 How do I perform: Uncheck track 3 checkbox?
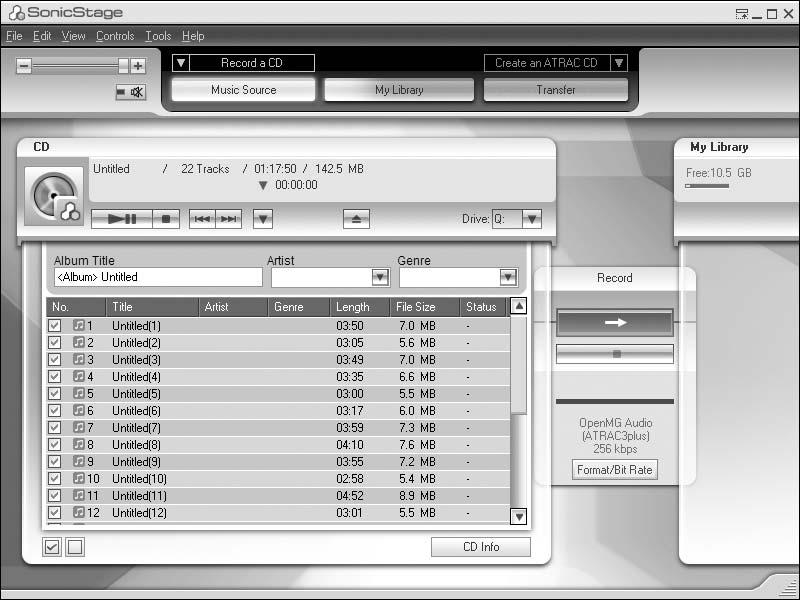pyautogui.click(x=55, y=359)
